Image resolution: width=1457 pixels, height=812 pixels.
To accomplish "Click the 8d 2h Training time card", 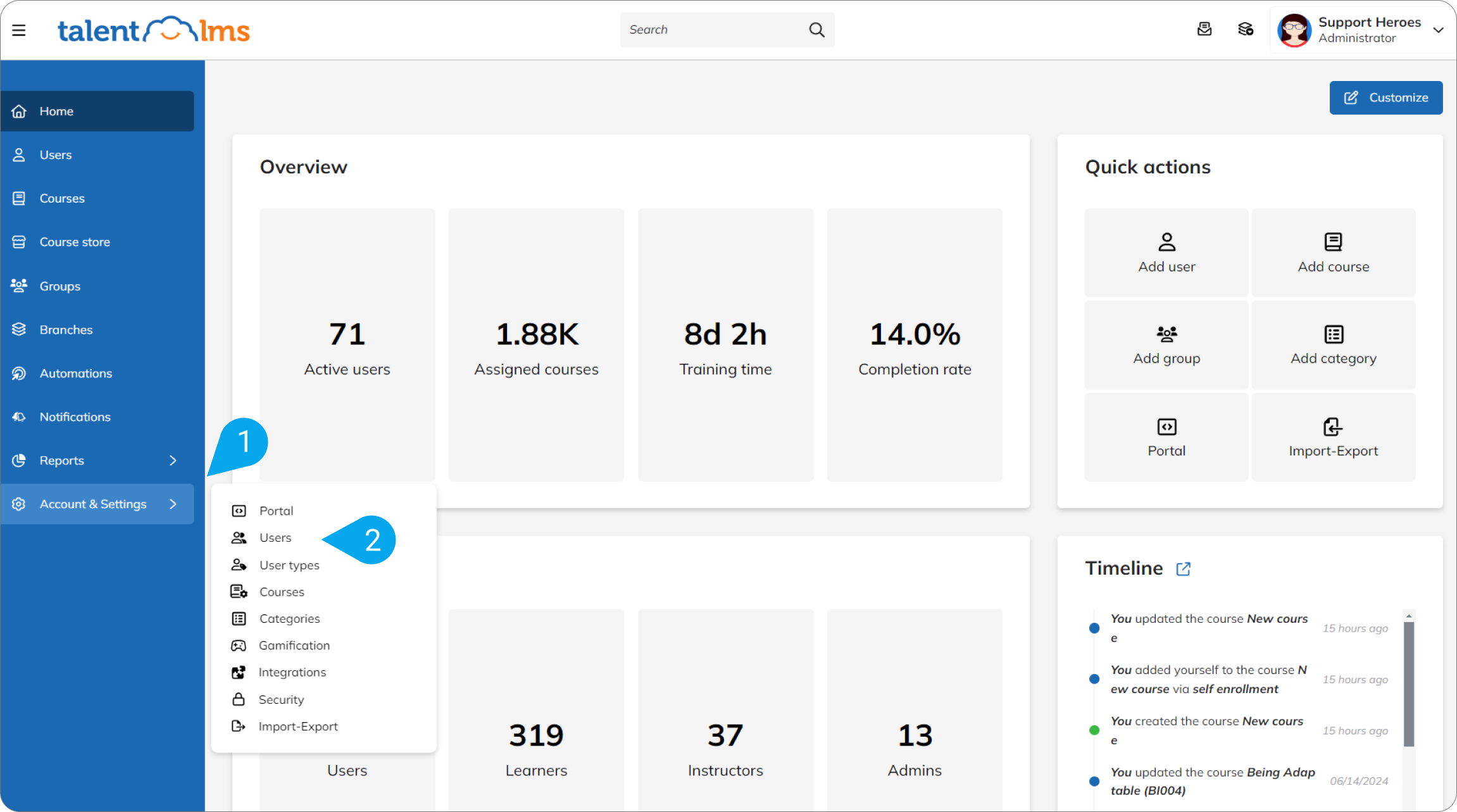I will pyautogui.click(x=725, y=345).
